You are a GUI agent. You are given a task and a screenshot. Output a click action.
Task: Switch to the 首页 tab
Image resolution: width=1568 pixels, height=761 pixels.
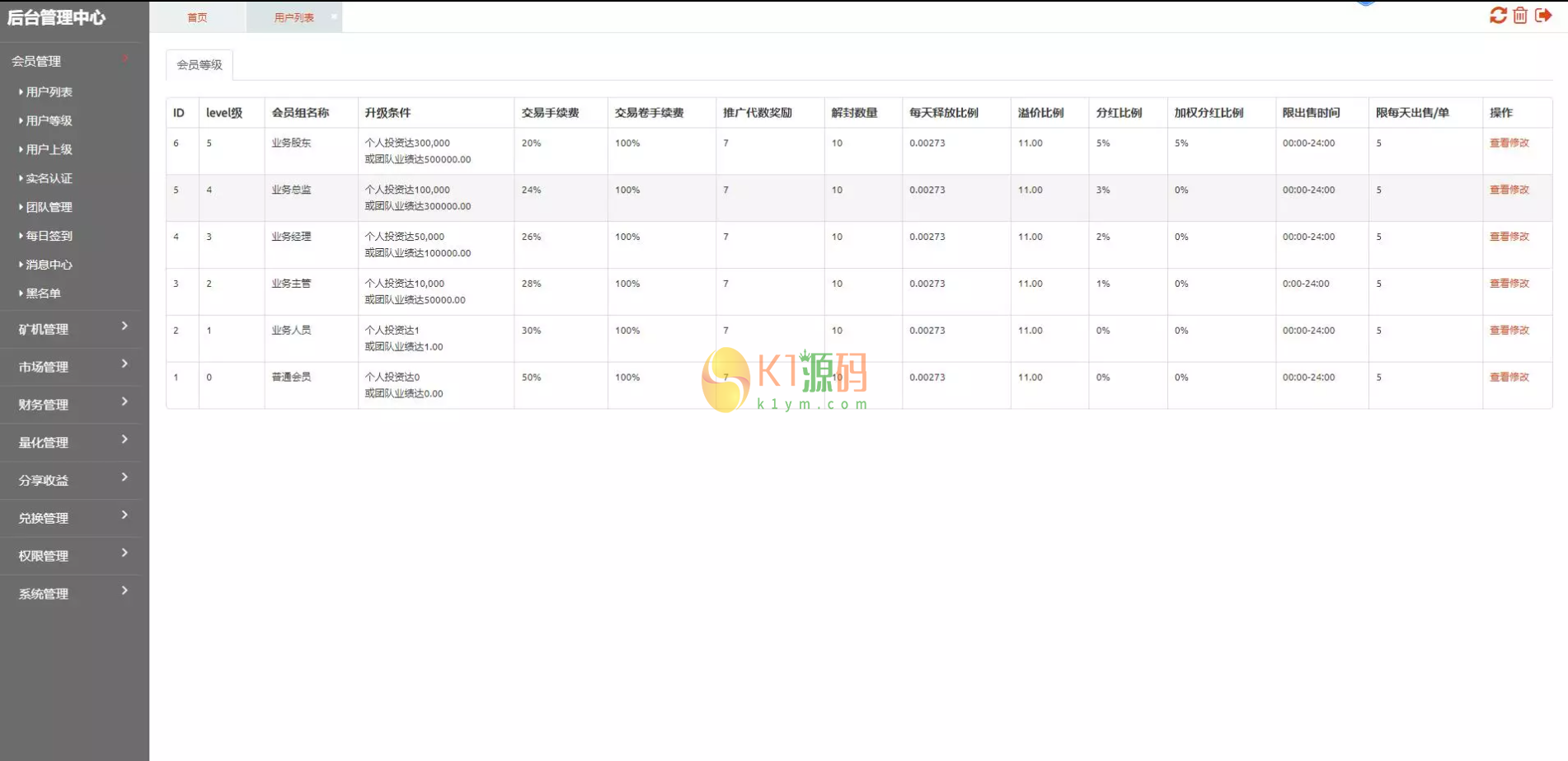(x=197, y=17)
